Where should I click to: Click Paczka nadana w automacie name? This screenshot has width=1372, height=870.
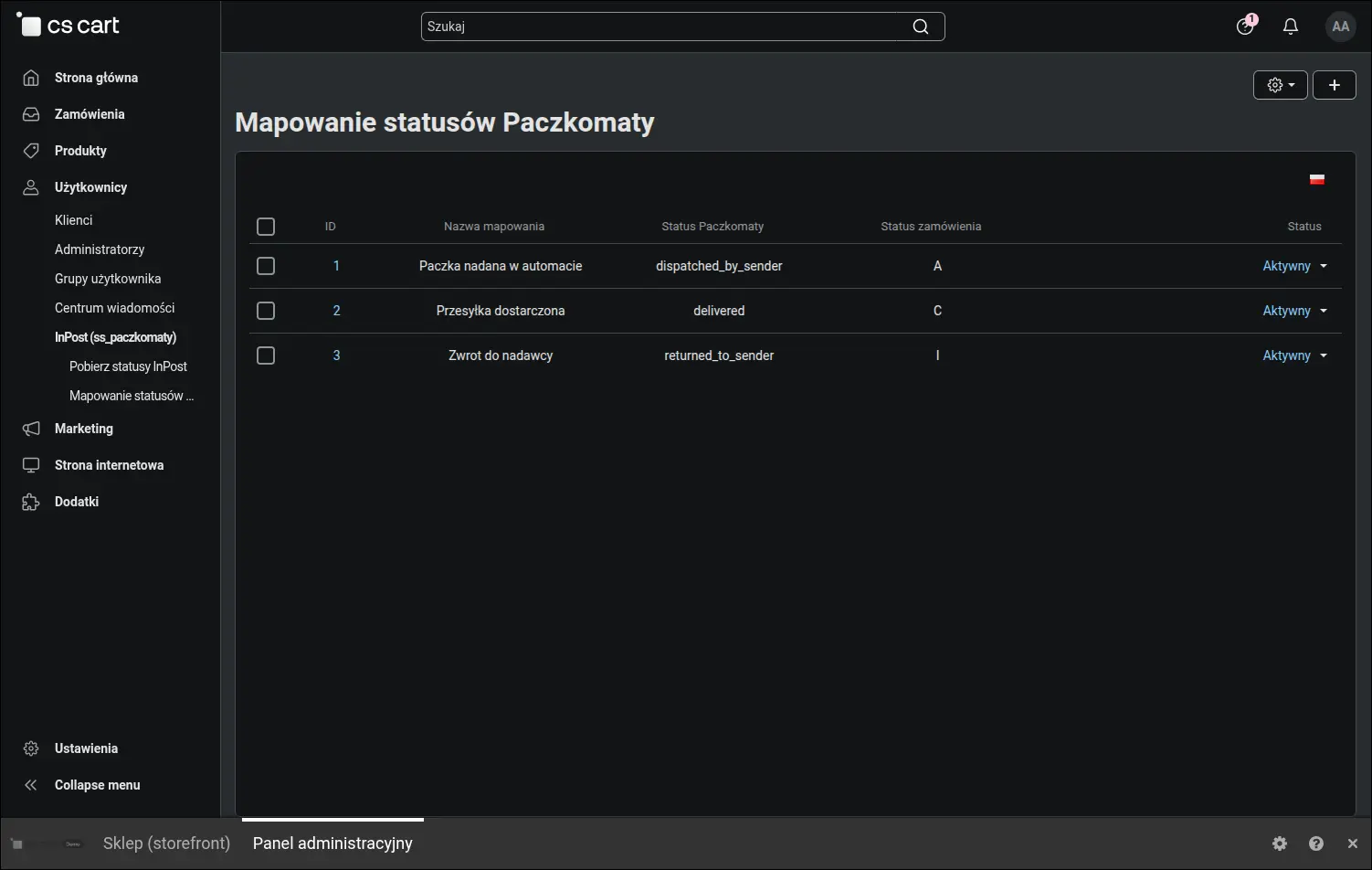click(x=501, y=266)
